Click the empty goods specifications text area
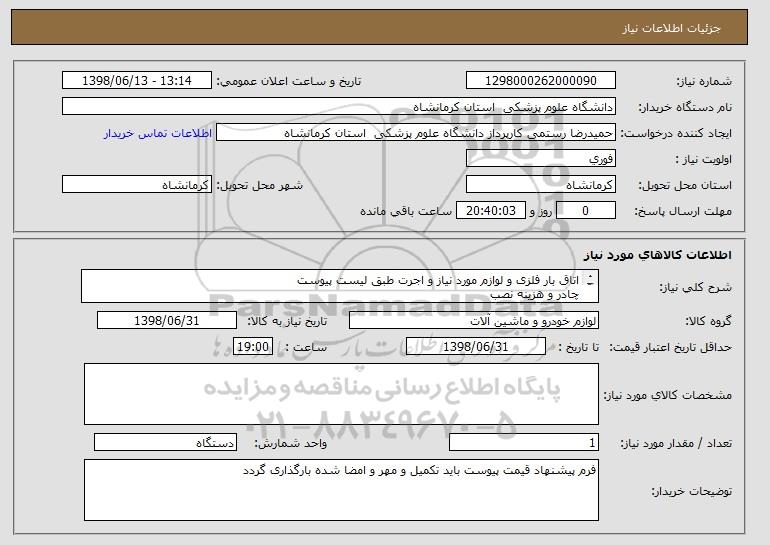 pos(341,394)
